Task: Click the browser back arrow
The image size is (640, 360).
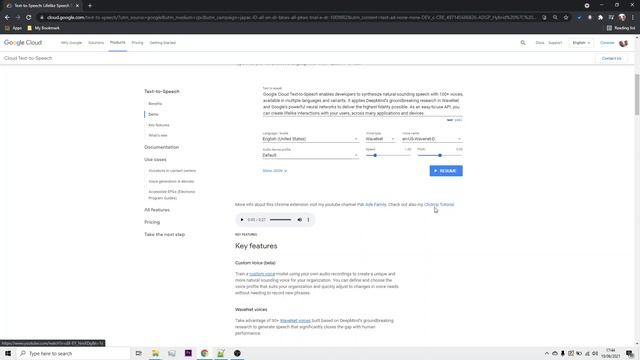Action: point(7,18)
